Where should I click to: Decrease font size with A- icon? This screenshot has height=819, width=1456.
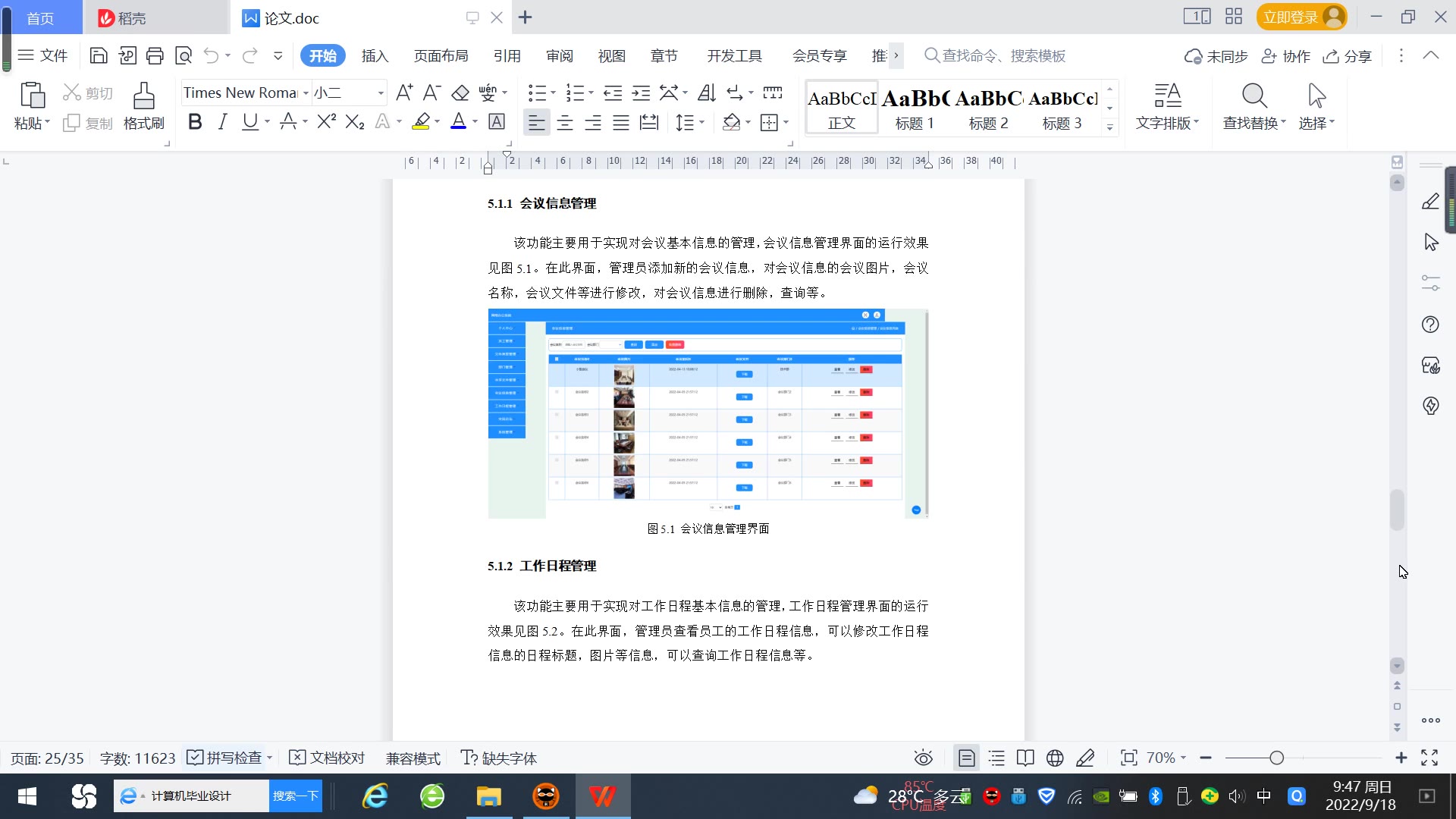tap(431, 93)
